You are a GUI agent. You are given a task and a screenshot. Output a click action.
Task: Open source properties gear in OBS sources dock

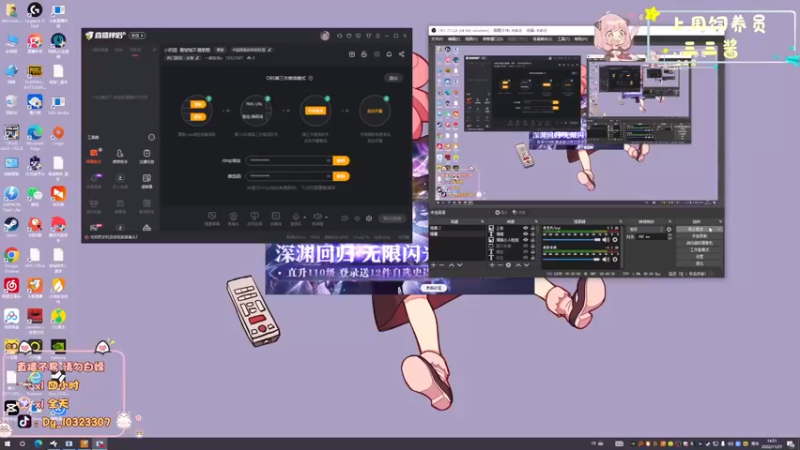508,265
